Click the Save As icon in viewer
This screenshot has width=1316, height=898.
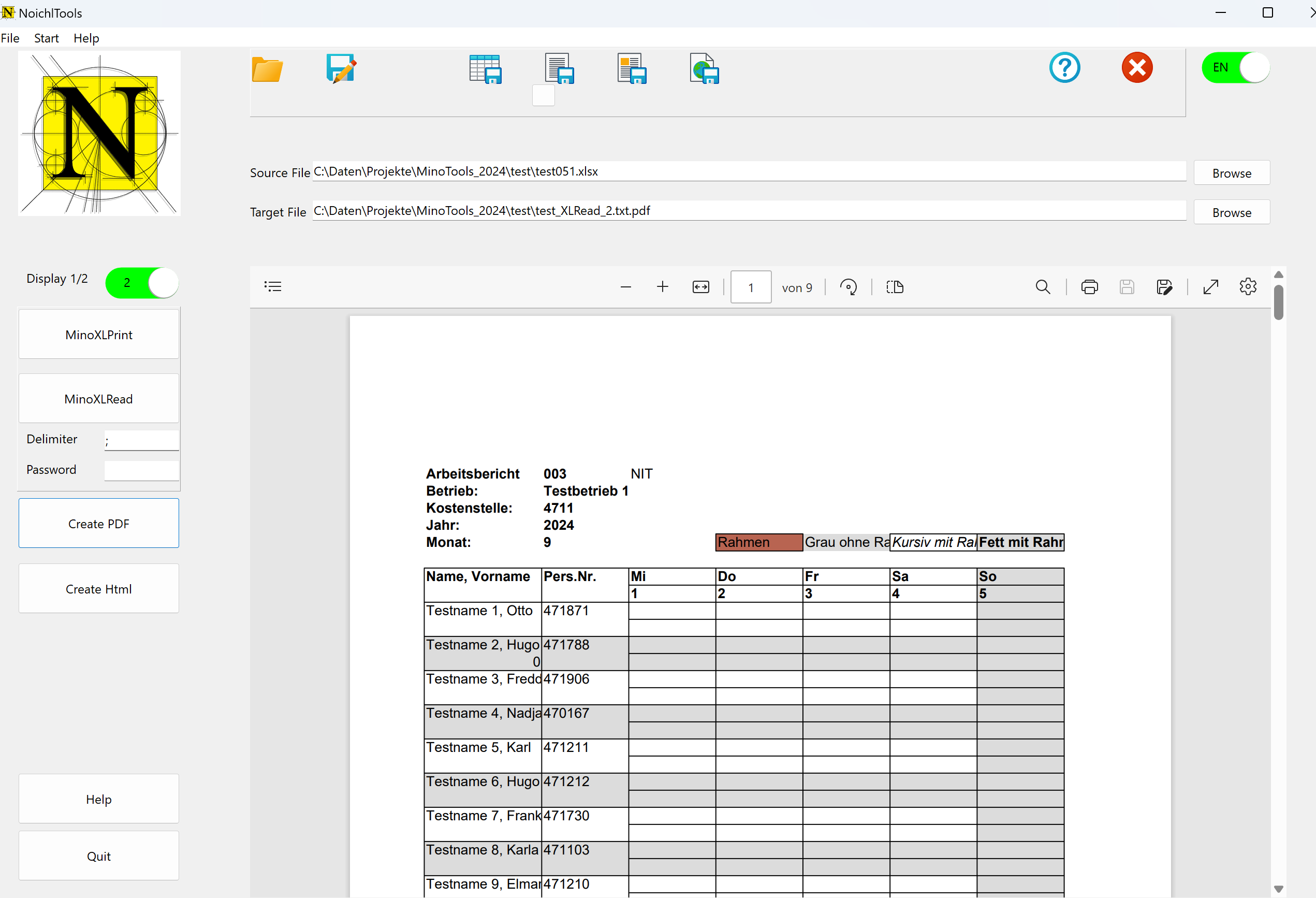click(x=1164, y=287)
